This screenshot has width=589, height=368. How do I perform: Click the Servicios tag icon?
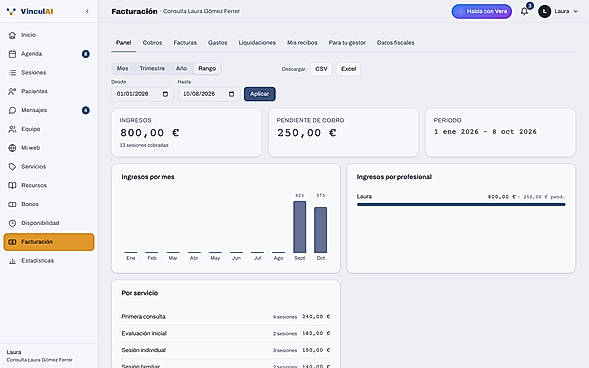click(12, 166)
